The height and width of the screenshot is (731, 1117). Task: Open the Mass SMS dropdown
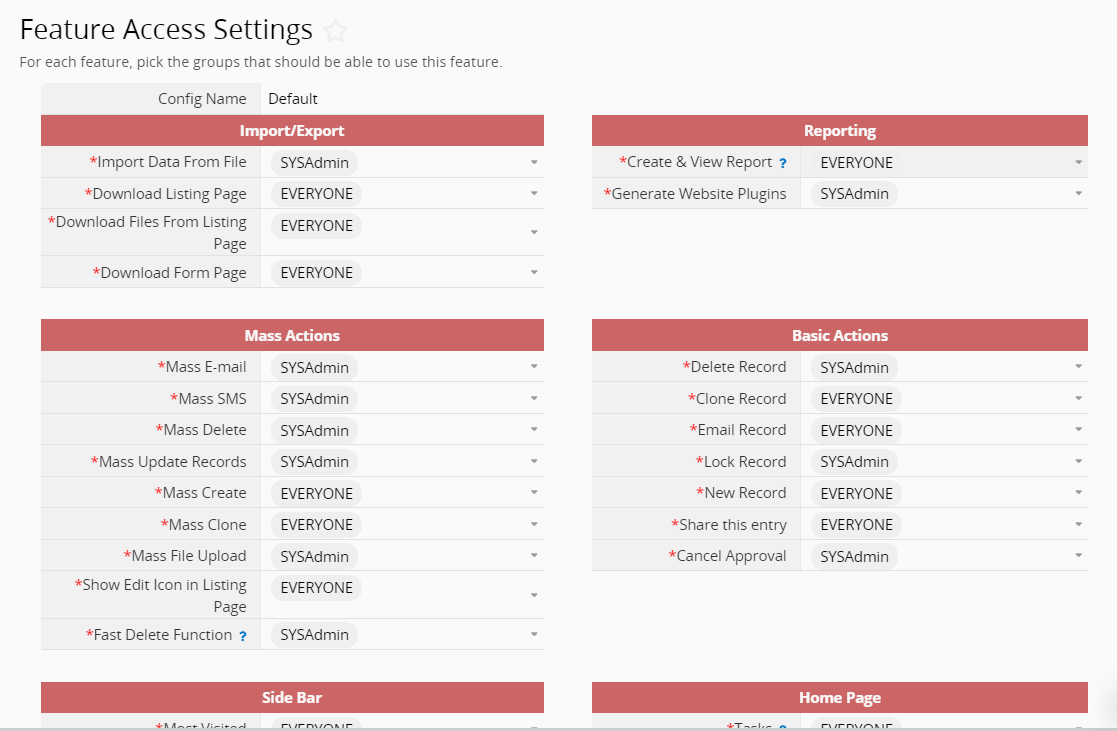534,398
